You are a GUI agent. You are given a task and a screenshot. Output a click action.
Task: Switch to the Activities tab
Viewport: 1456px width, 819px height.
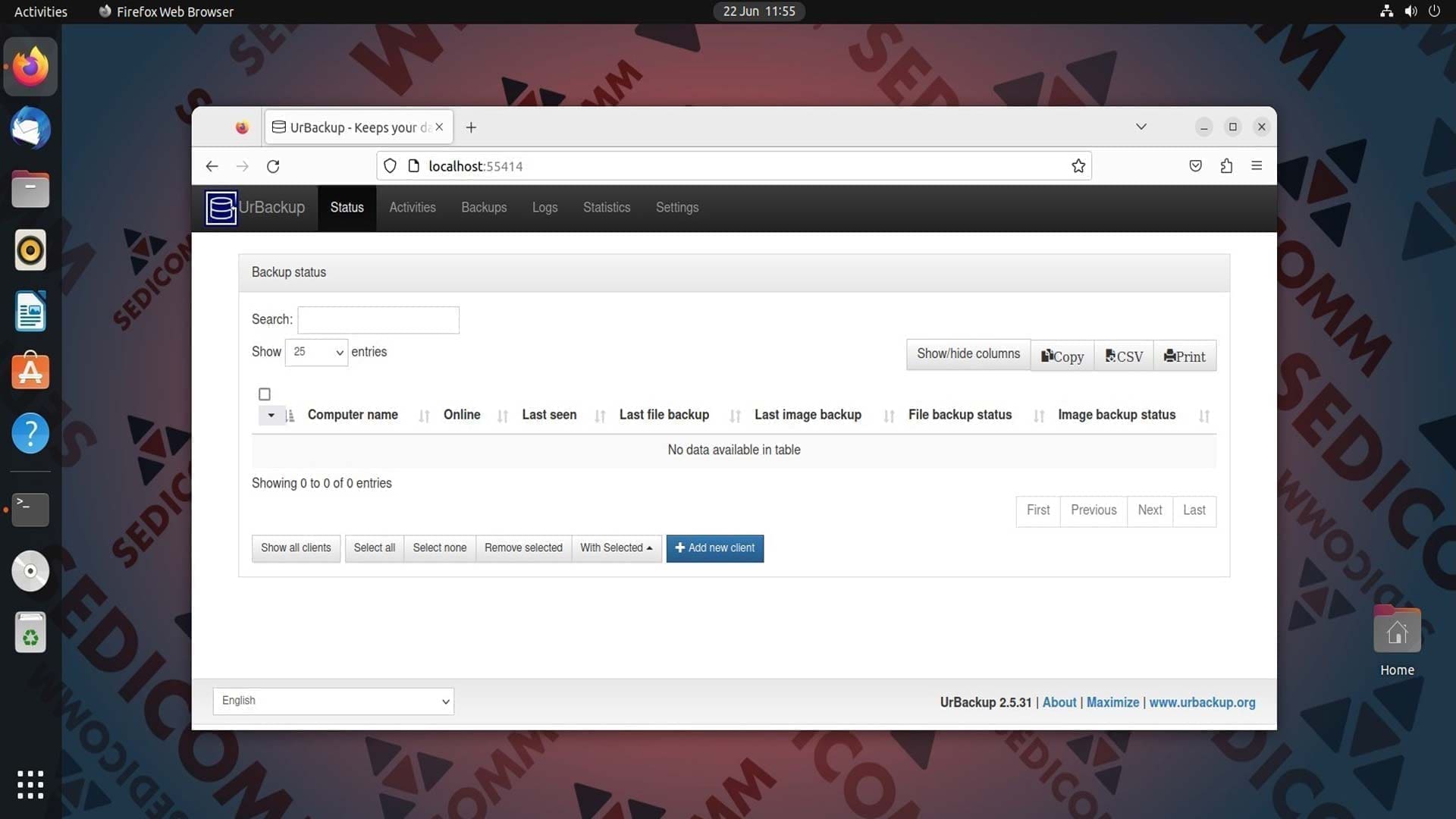[x=413, y=208]
